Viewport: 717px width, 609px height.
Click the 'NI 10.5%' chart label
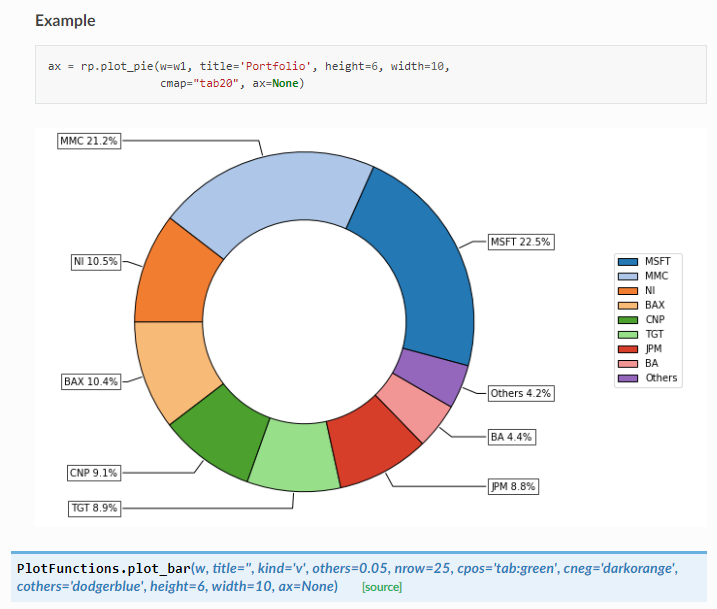[96, 262]
